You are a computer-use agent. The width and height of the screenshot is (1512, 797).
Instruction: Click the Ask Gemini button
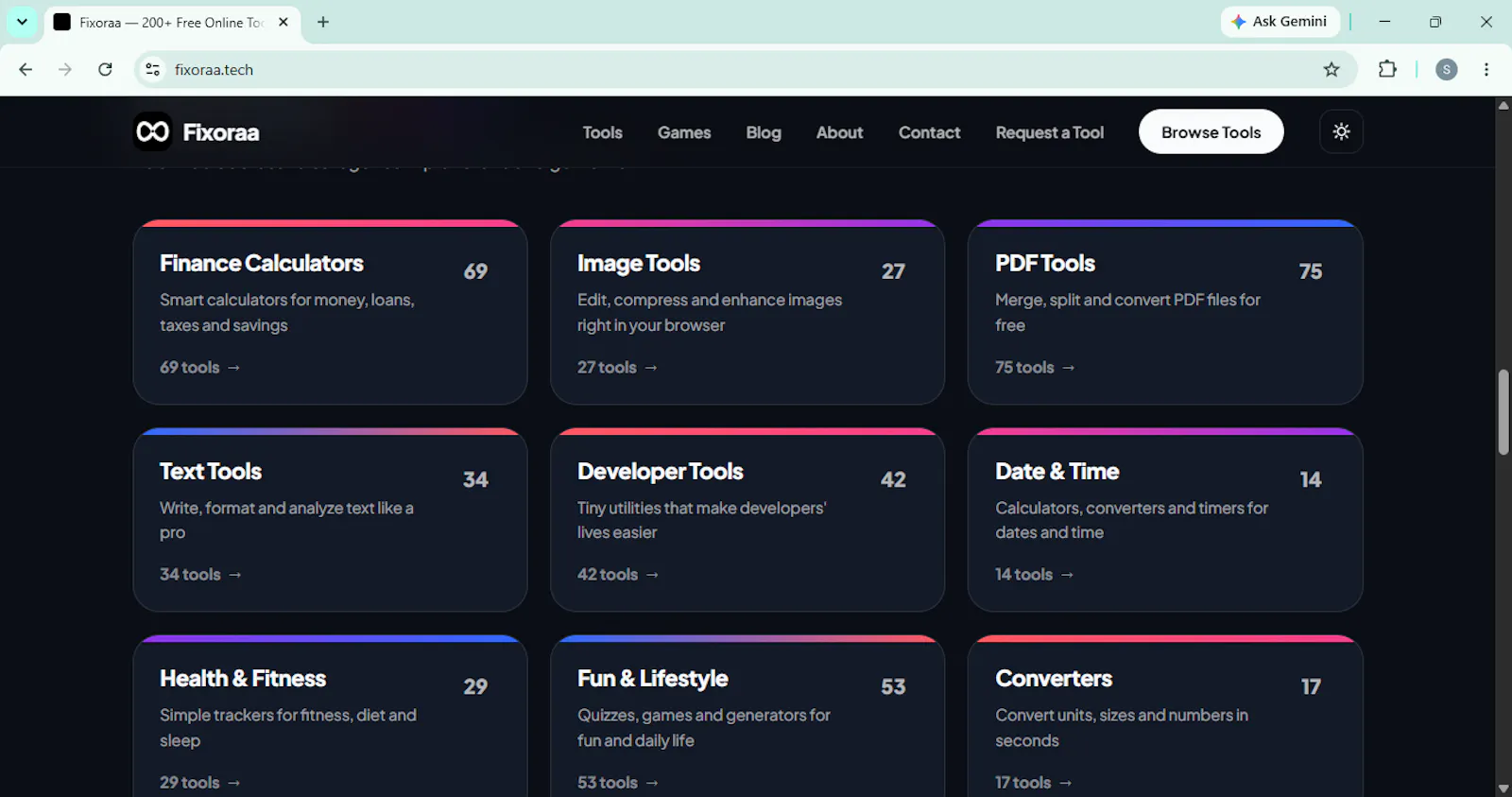click(1280, 22)
